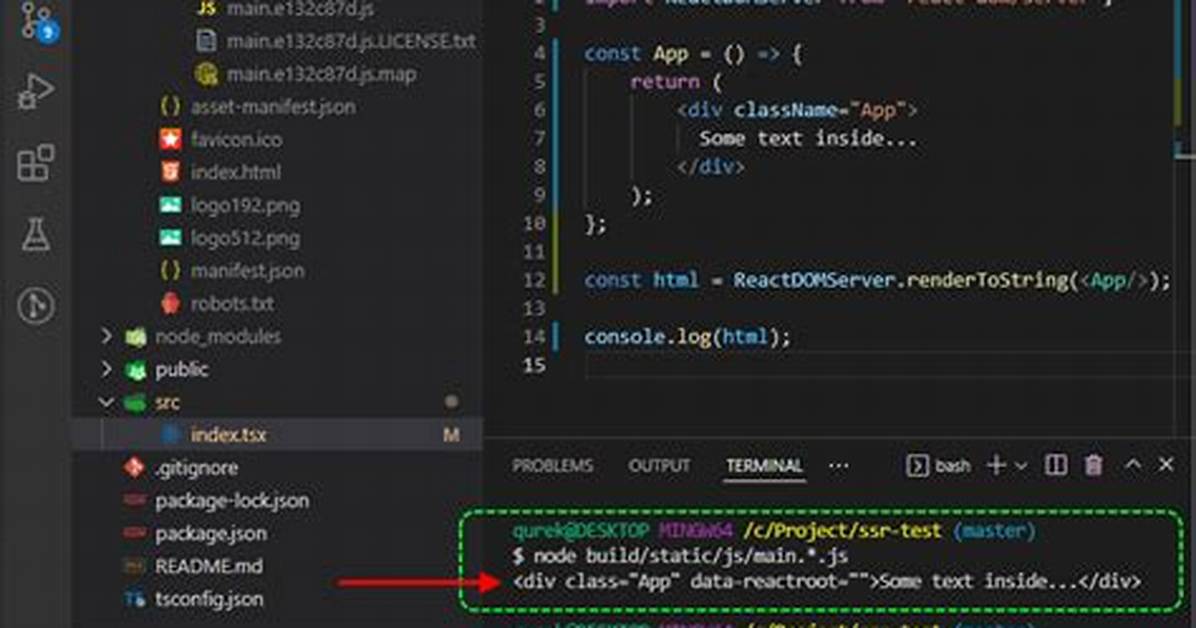This screenshot has height=628, width=1196.
Task: Open README.md file
Action: [x=208, y=566]
